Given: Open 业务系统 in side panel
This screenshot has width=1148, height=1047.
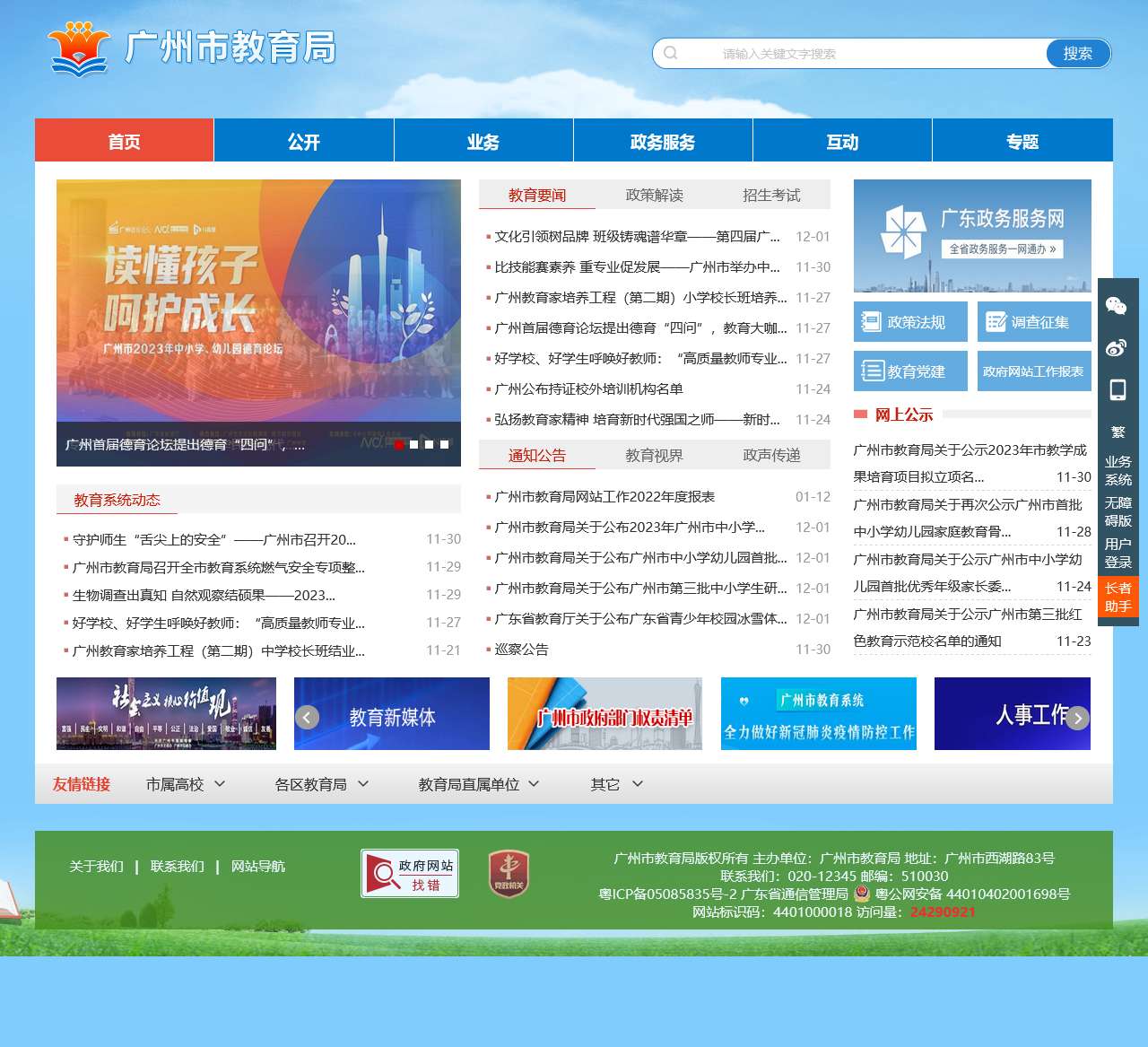Looking at the screenshot, I should point(1118,470).
